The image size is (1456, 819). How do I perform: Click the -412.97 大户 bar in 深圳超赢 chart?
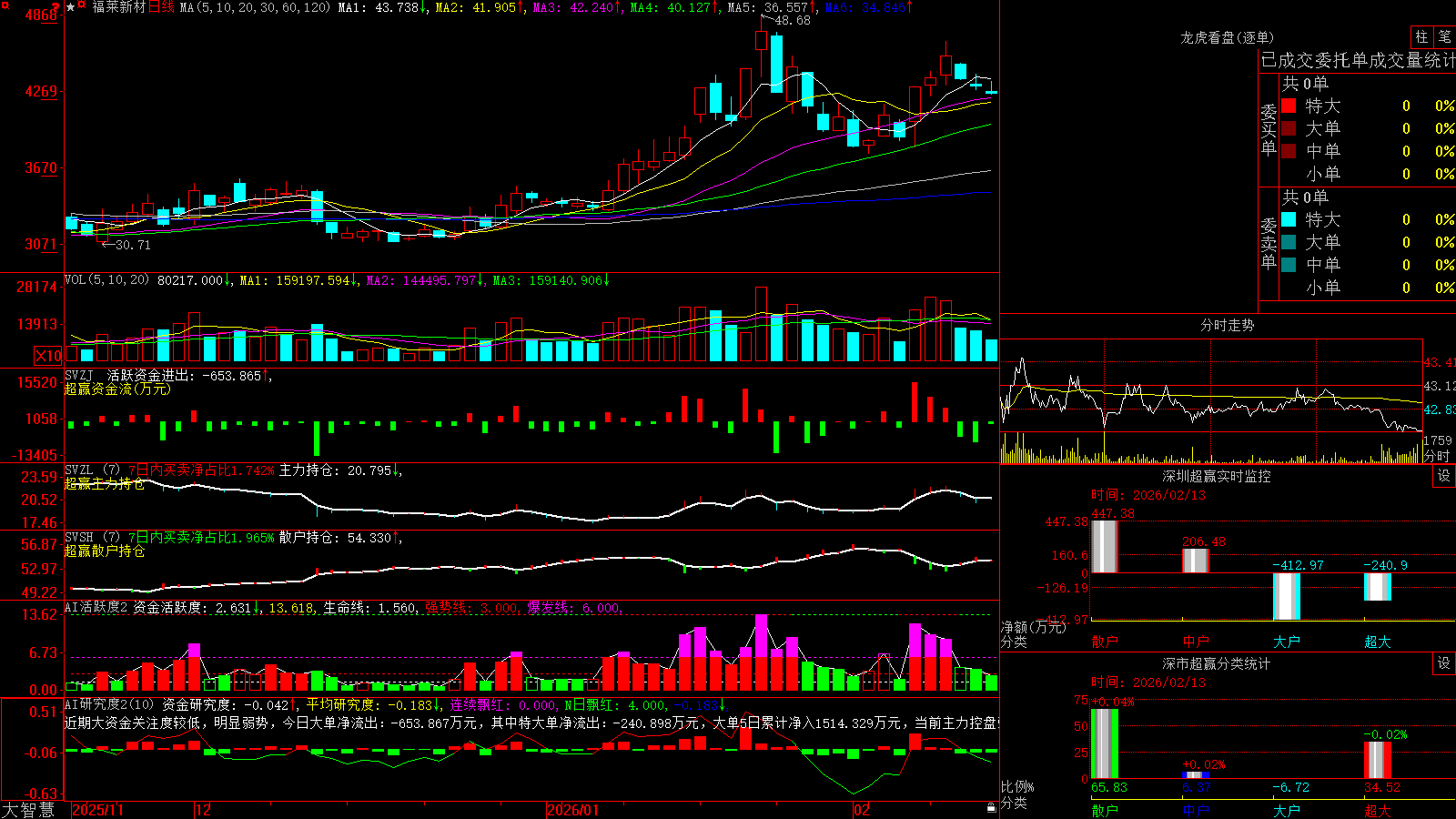click(x=1287, y=596)
